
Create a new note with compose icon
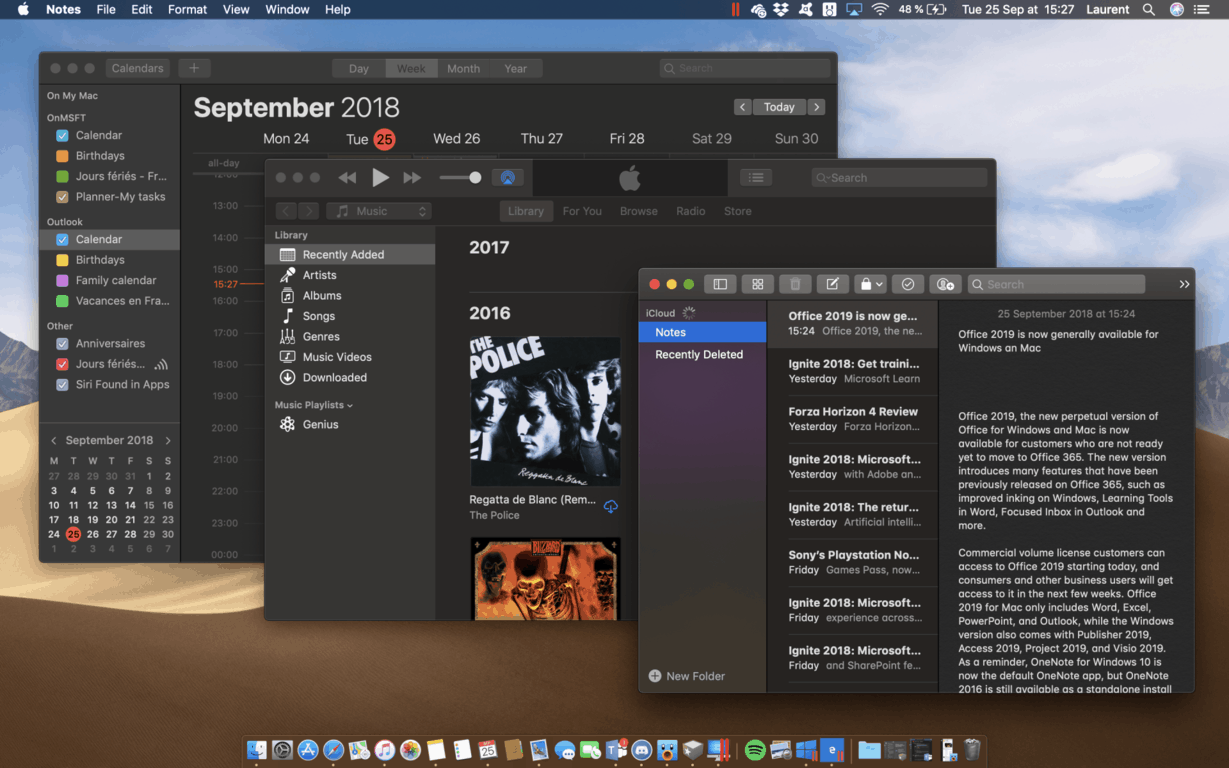pos(832,284)
